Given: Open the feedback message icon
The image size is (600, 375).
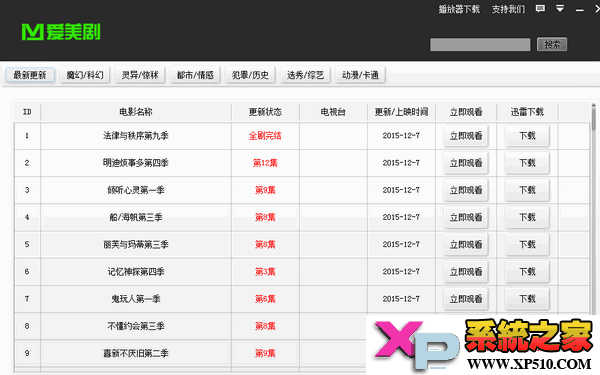Looking at the screenshot, I should pyautogui.click(x=540, y=8).
